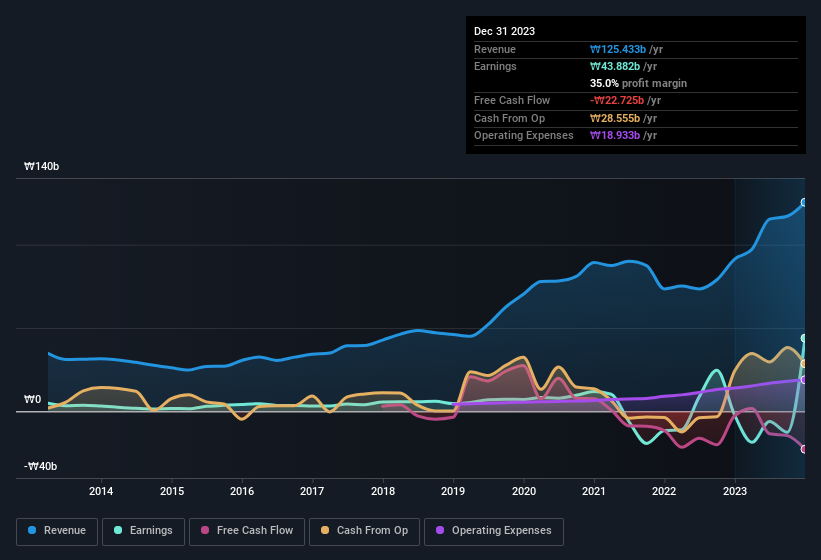Viewport: 821px width, 560px height.
Task: Select the 2020 x-axis label
Action: tap(524, 491)
